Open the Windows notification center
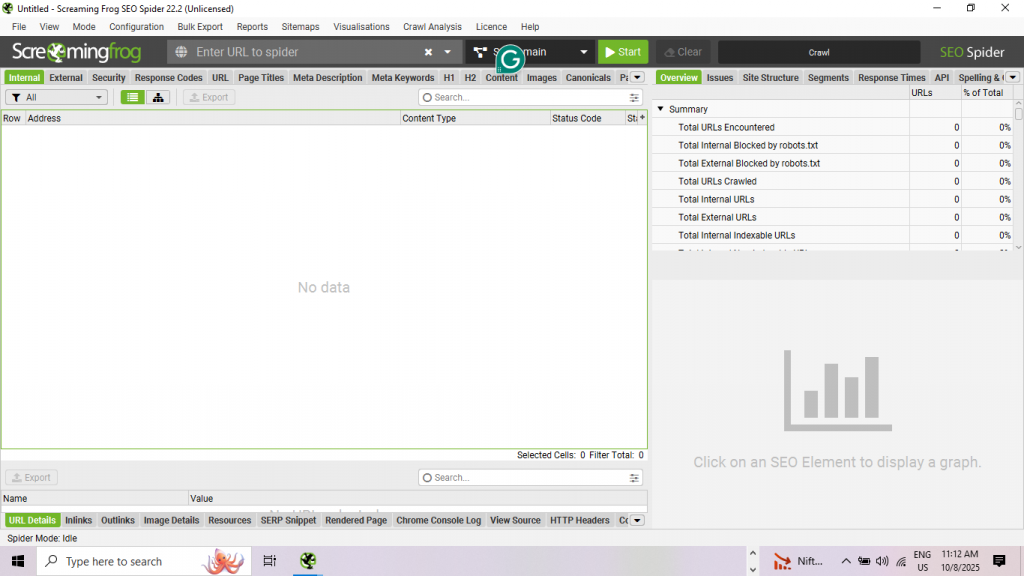This screenshot has width=1024, height=576. pyautogui.click(x=998, y=561)
